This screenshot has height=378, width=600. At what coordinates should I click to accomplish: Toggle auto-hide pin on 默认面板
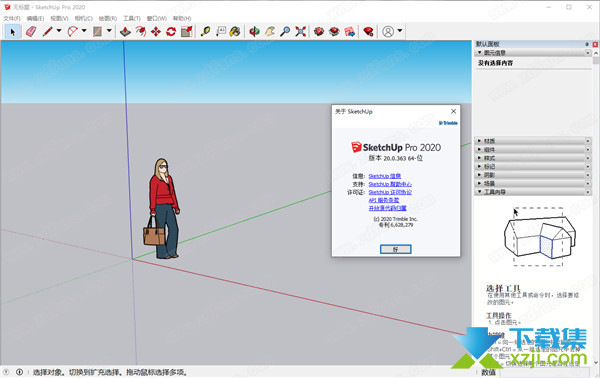587,44
